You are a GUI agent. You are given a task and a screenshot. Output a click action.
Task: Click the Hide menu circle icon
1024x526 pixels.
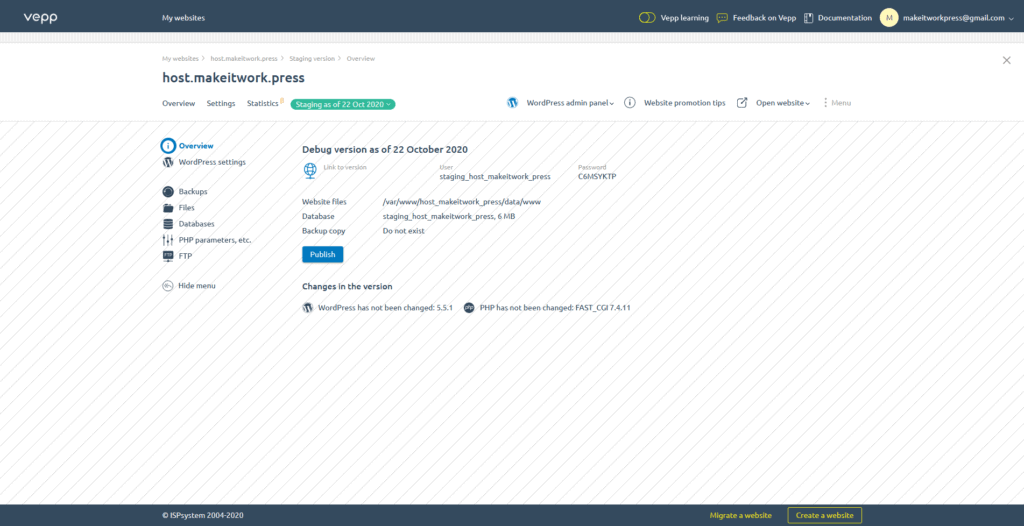click(168, 286)
